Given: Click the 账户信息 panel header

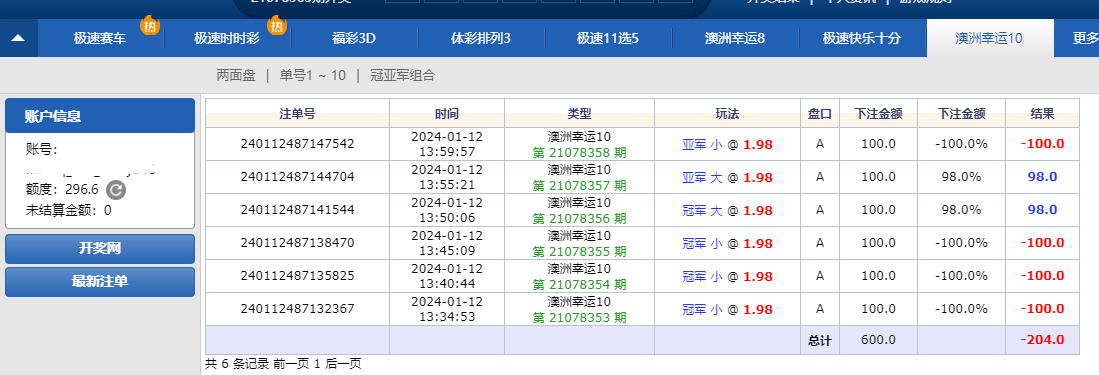Looking at the screenshot, I should [x=100, y=116].
